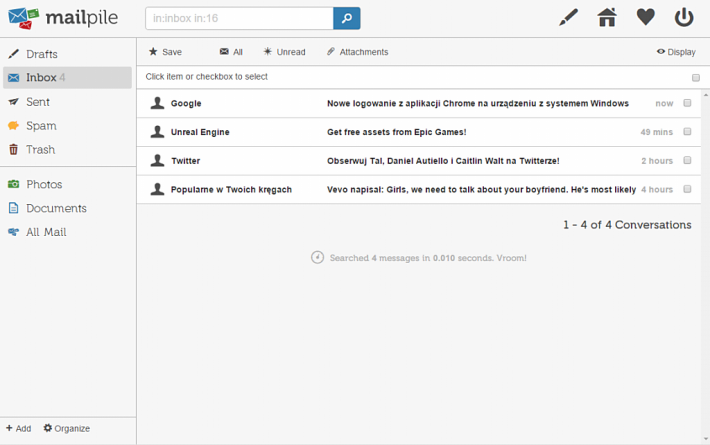Image resolution: width=710 pixels, height=445 pixels.
Task: Filter by All messages
Action: pos(231,52)
